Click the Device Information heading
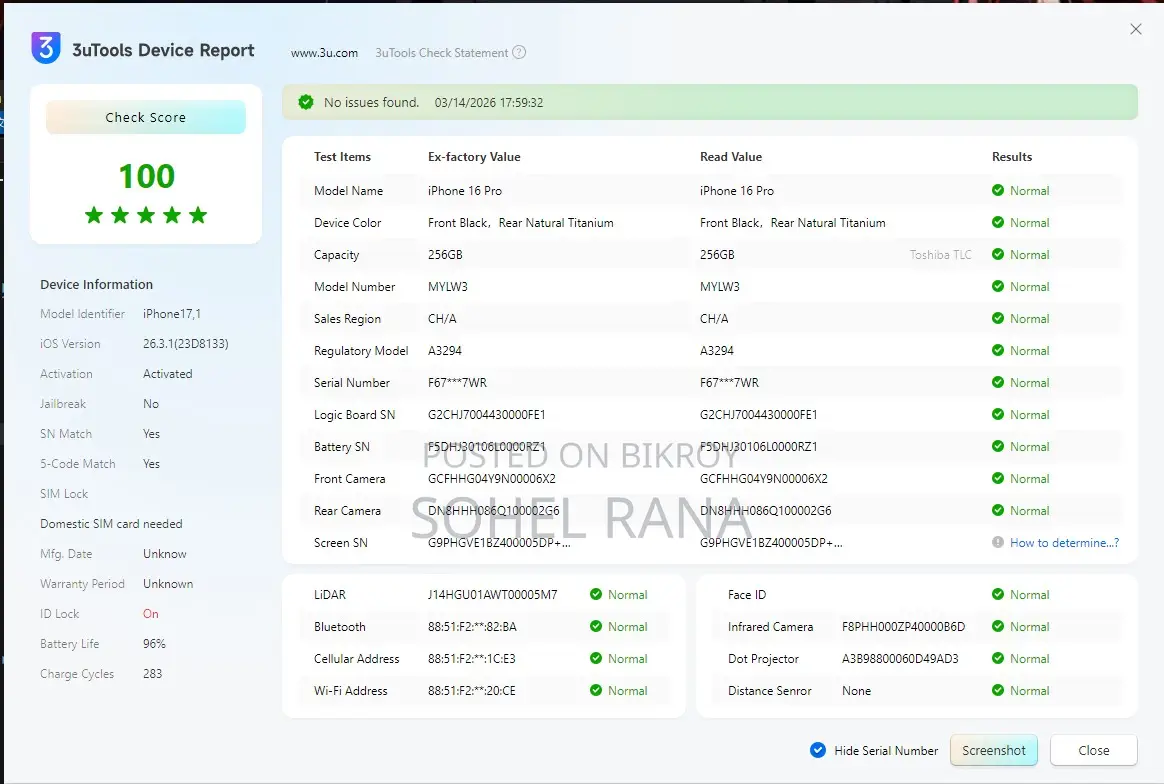This screenshot has width=1164, height=784. tap(97, 284)
